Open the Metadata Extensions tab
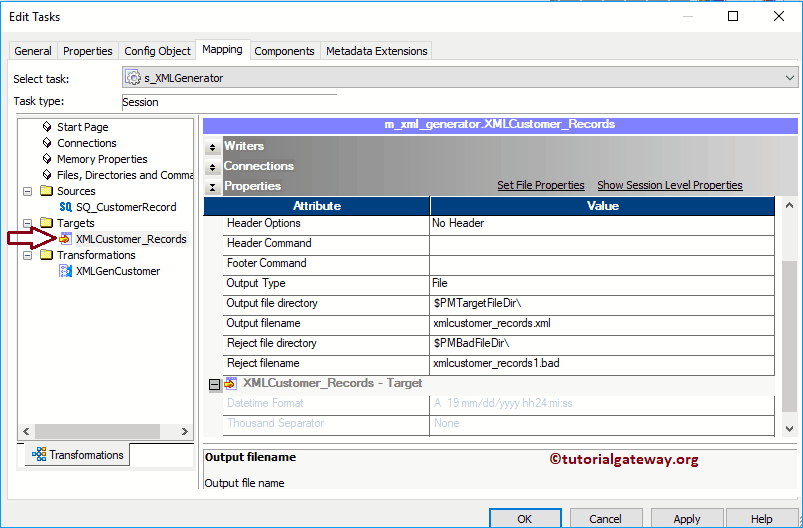The height and width of the screenshot is (528, 803). click(376, 51)
